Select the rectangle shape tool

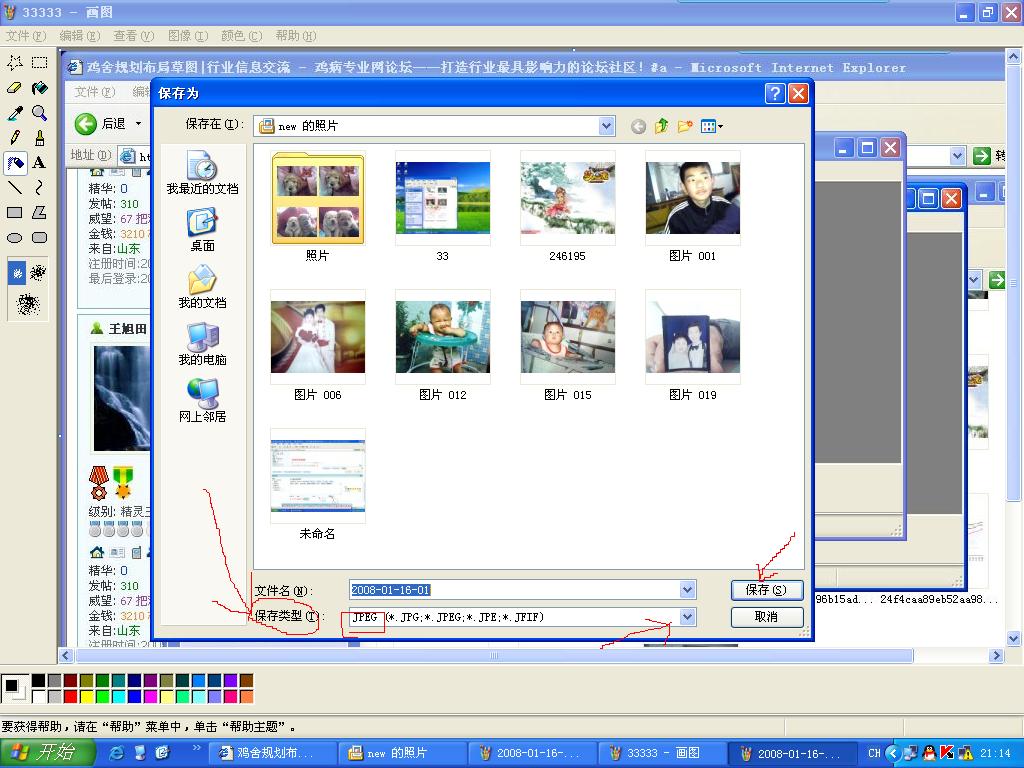15,212
